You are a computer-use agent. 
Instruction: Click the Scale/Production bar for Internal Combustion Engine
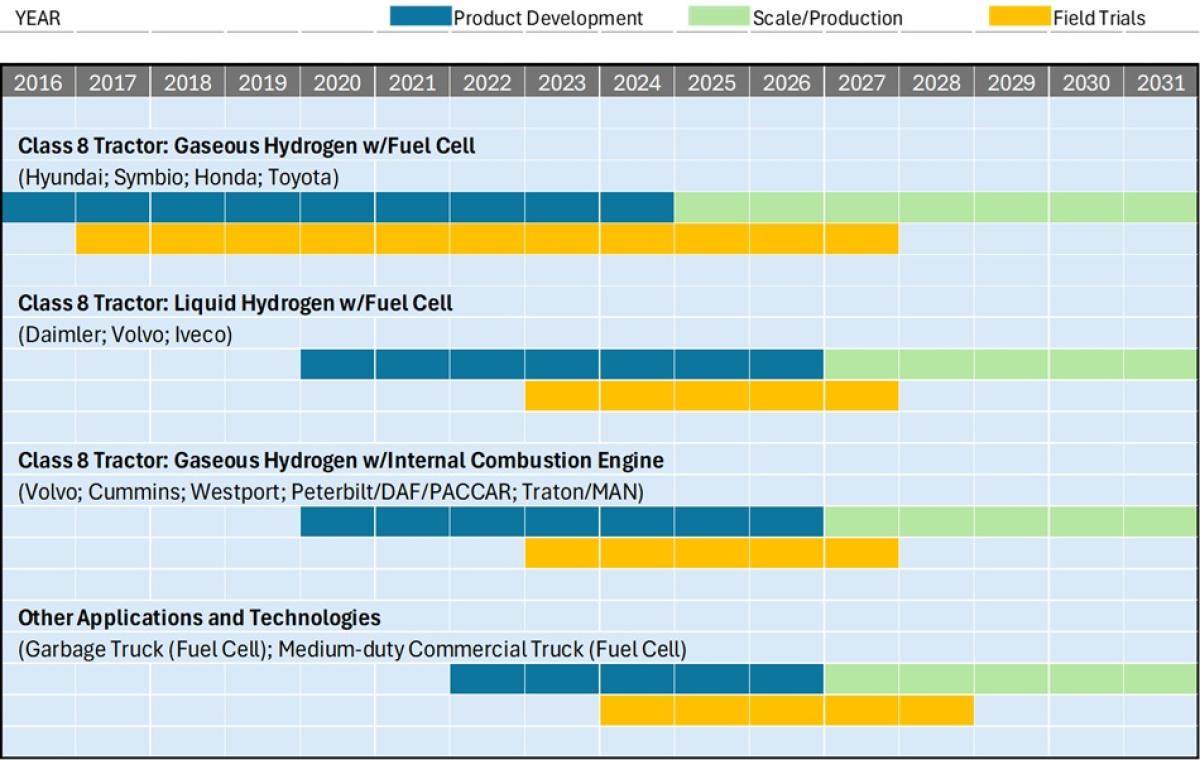click(1010, 521)
